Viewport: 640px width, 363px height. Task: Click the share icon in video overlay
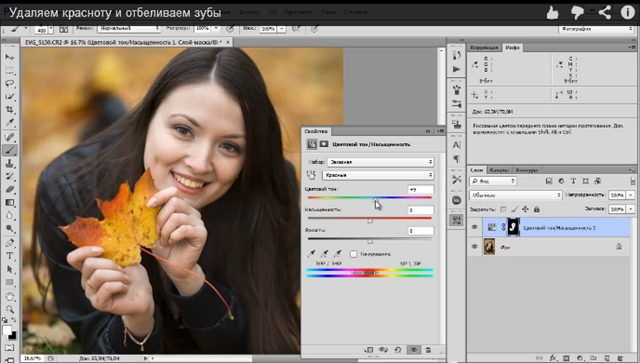pyautogui.click(x=604, y=13)
